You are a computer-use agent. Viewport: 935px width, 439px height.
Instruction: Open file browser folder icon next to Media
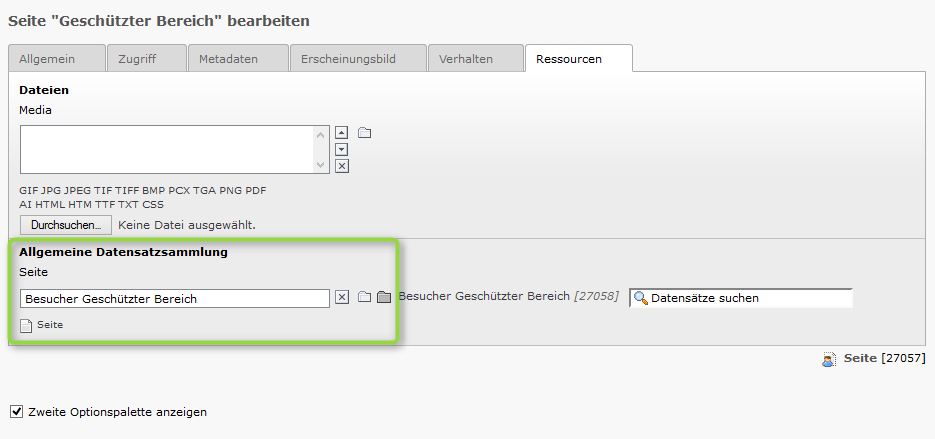pyautogui.click(x=364, y=132)
